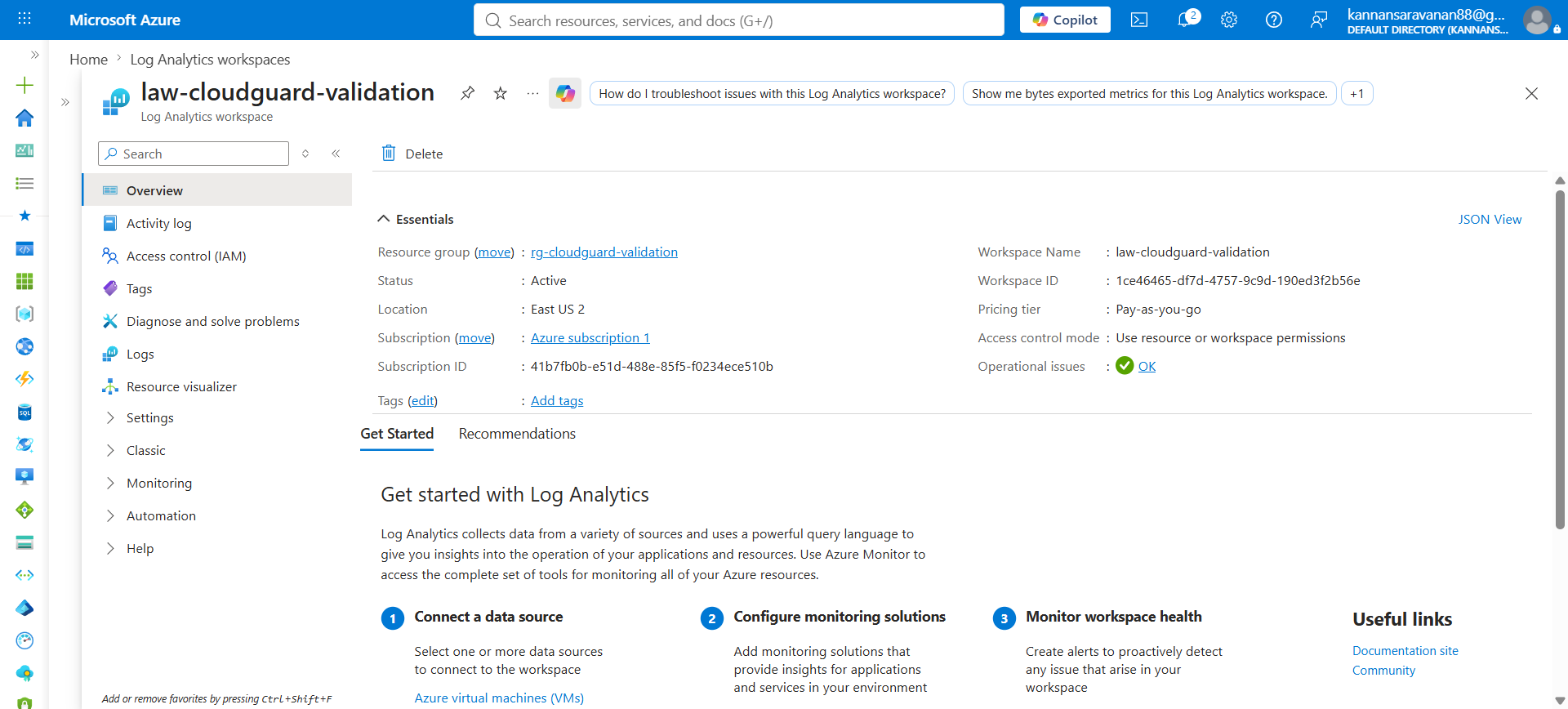
Task: Open the rg-cloudguard-validation resource group link
Action: (x=604, y=252)
